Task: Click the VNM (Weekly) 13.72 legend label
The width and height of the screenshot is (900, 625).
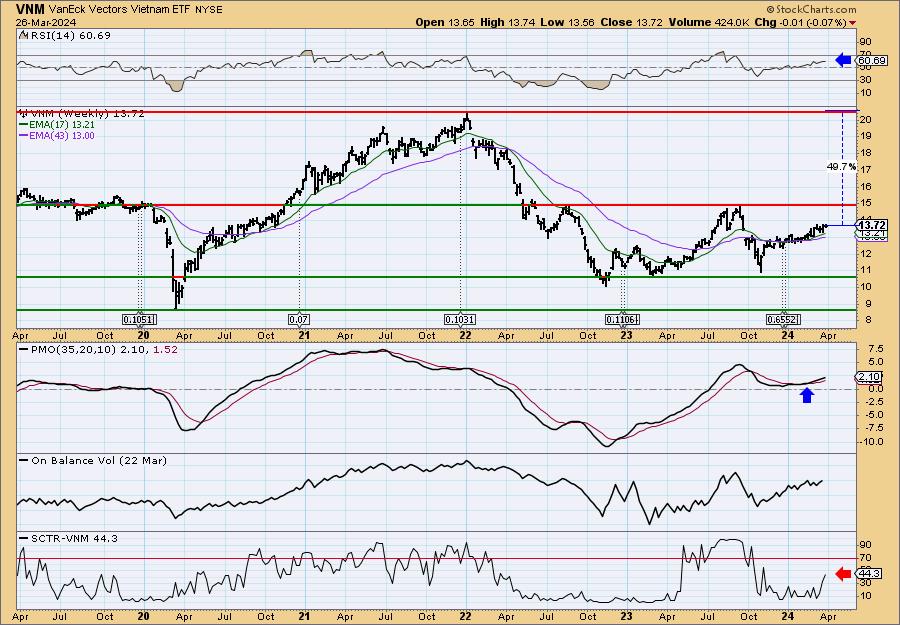Action: (87, 114)
